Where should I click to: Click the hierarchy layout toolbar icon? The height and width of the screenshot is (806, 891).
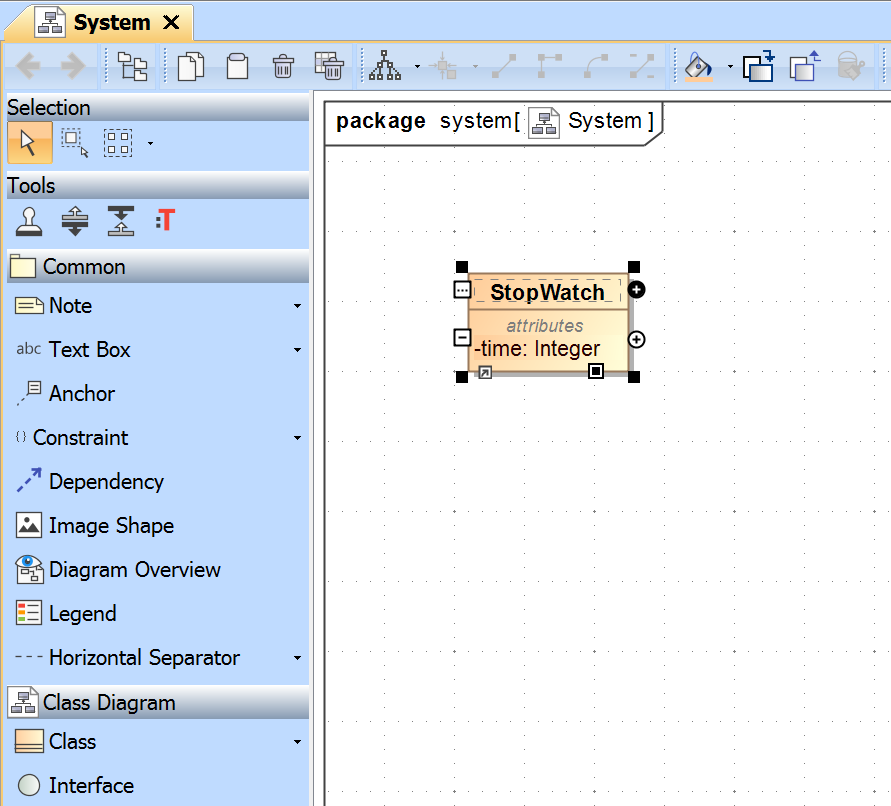tap(385, 67)
